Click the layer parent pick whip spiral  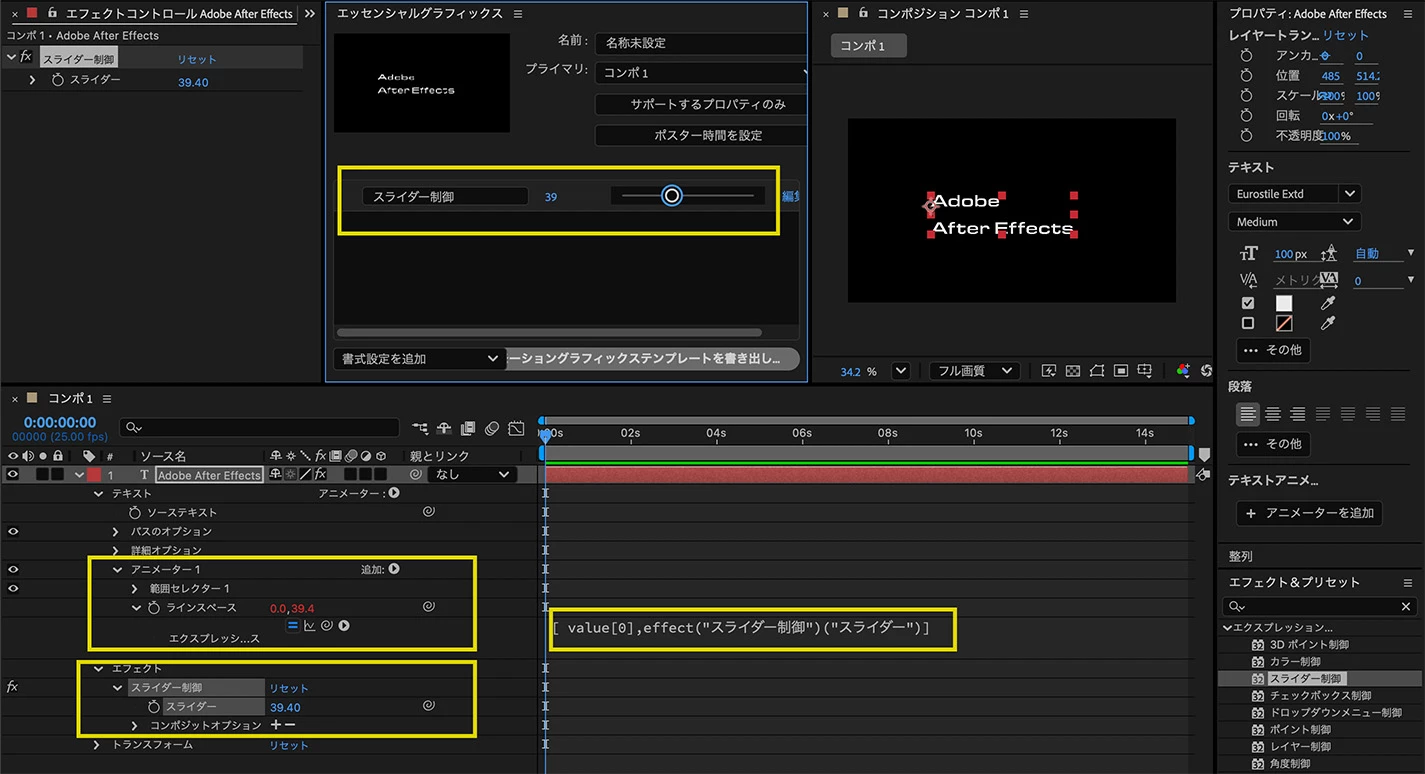416,475
